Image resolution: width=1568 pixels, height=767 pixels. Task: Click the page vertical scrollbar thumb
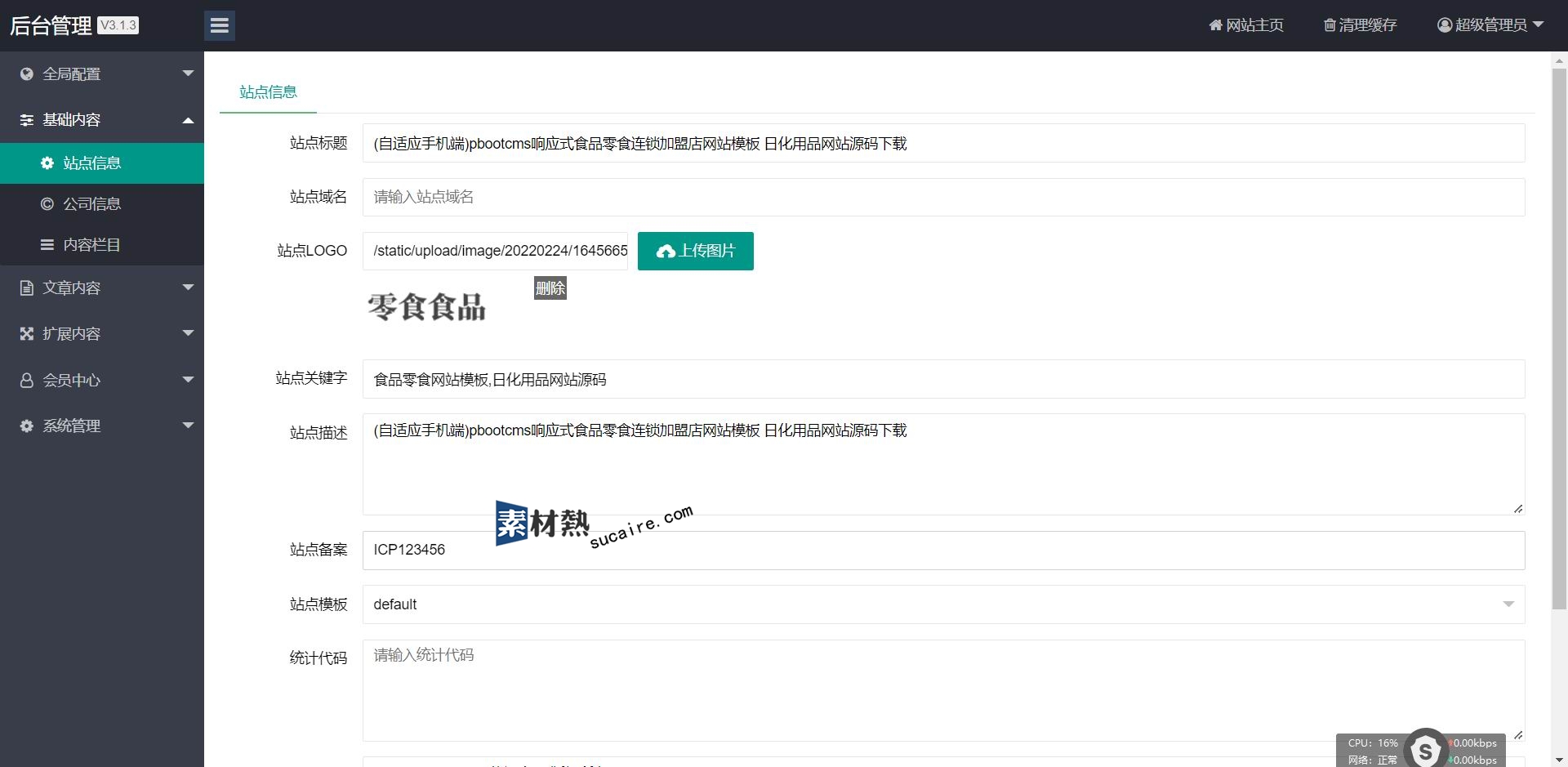tap(1559, 339)
